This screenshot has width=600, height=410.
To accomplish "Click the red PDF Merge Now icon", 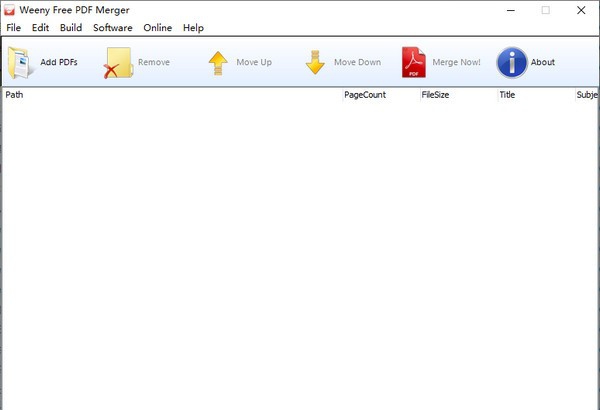I will (414, 62).
